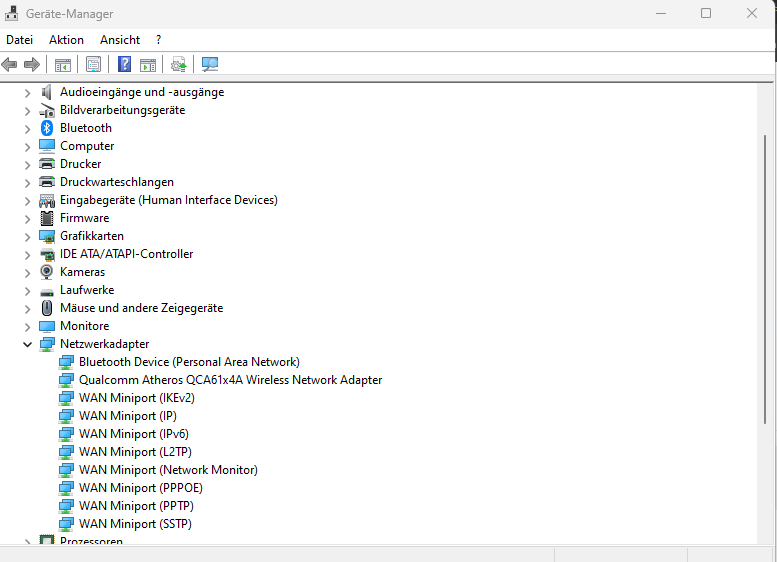
Task: Minimize the Geräte-Manager window
Action: (661, 13)
